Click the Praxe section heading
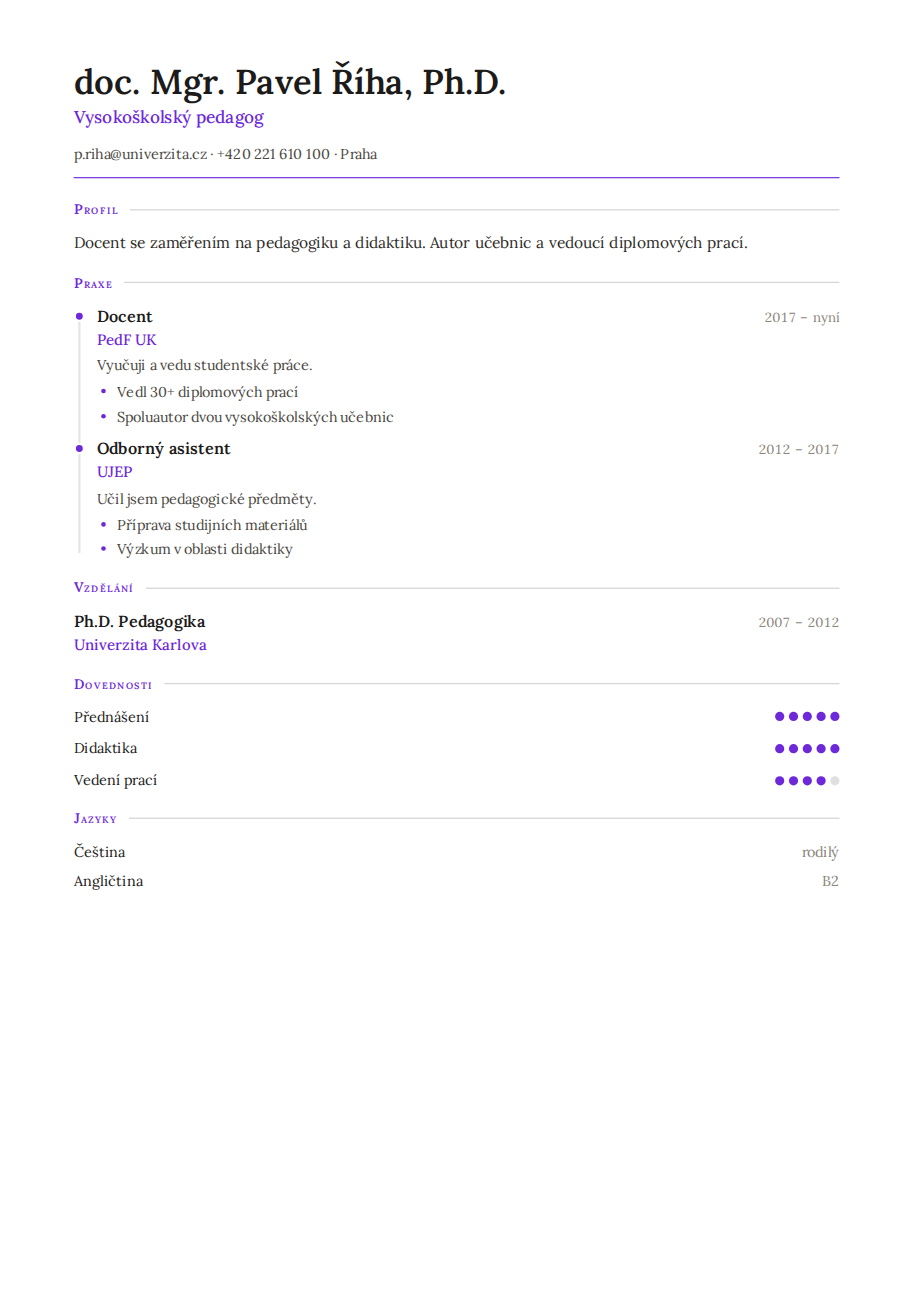This screenshot has height=1291, width=913. 93,283
